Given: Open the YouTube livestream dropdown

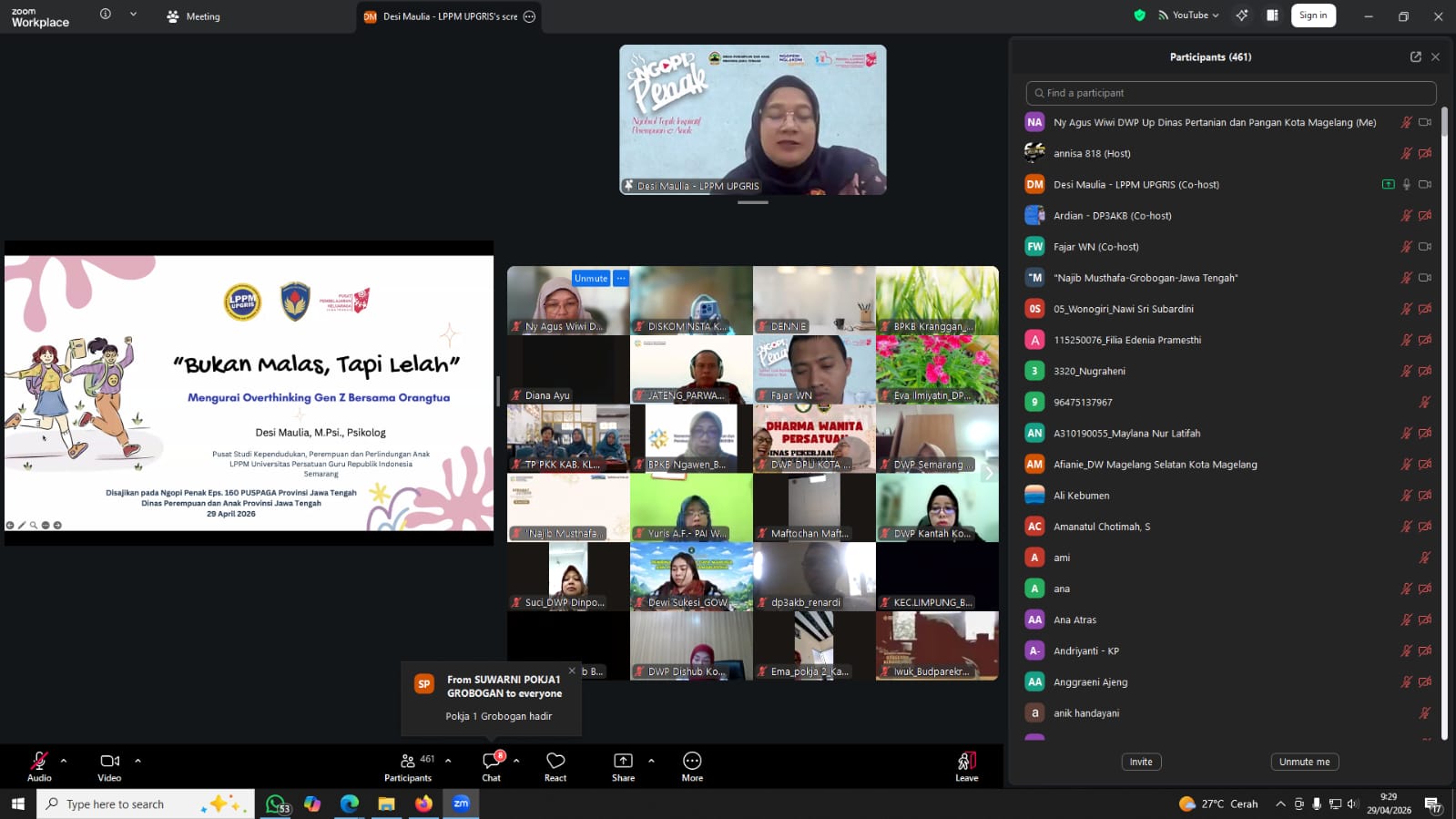Looking at the screenshot, I should [1188, 15].
